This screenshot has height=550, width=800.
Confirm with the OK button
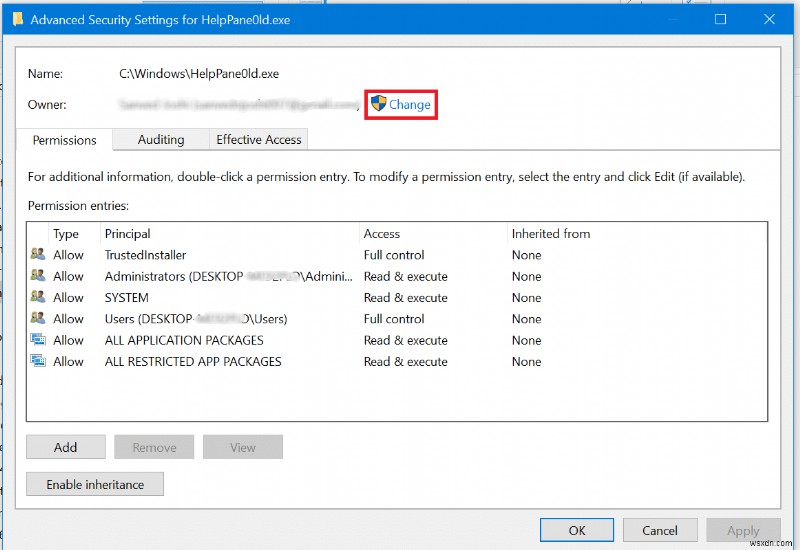tap(577, 530)
